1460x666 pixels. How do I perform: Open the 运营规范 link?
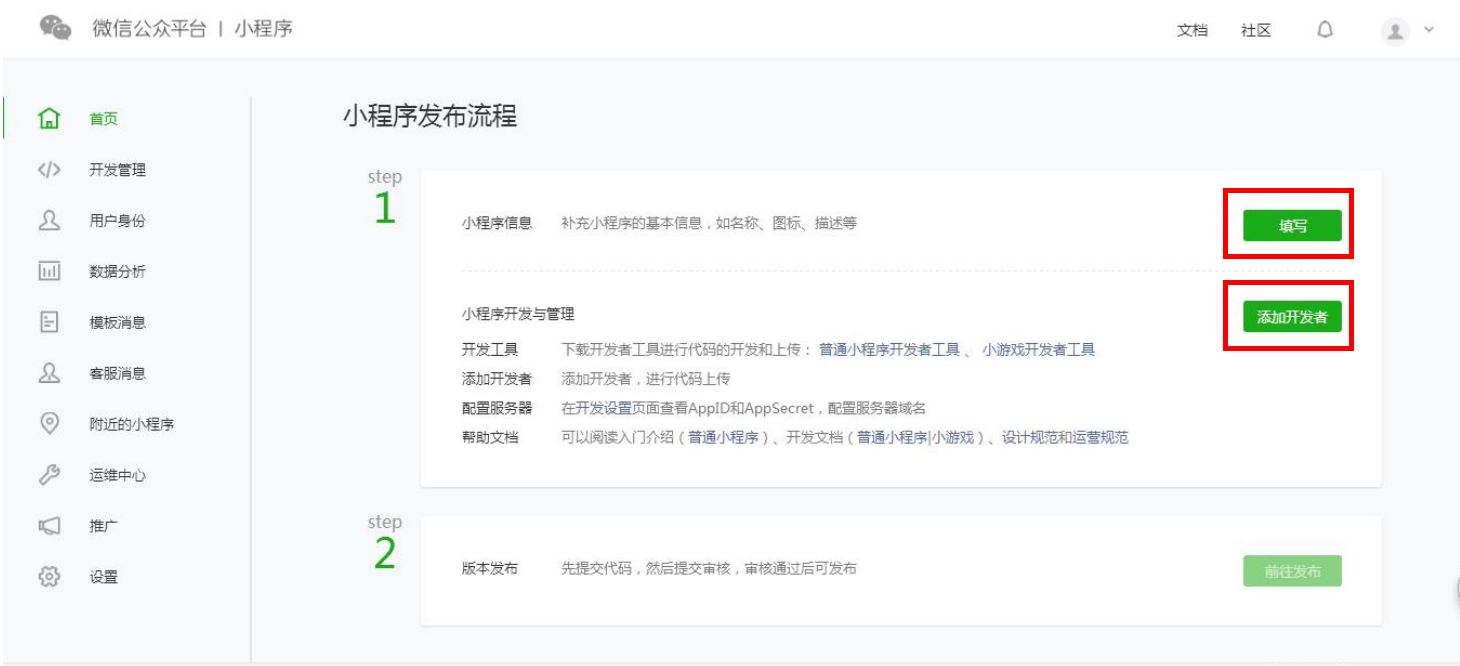tap(1100, 438)
